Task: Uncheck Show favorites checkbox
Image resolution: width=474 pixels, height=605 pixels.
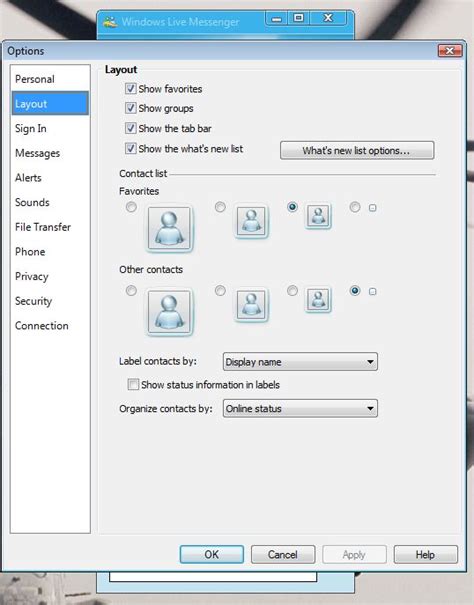Action: [x=130, y=89]
